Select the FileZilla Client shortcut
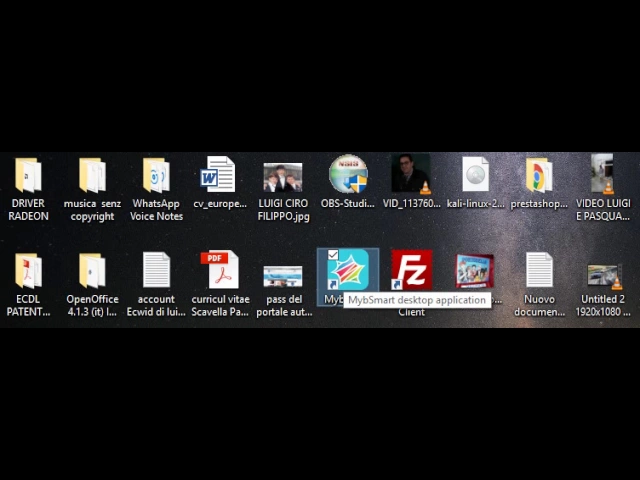Image resolution: width=640 pixels, height=480 pixels. tap(411, 269)
